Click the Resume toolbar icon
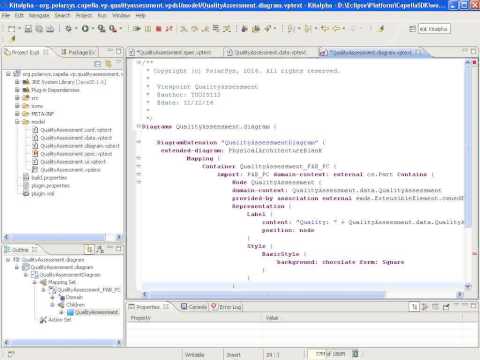The image size is (480, 360). (137, 29)
